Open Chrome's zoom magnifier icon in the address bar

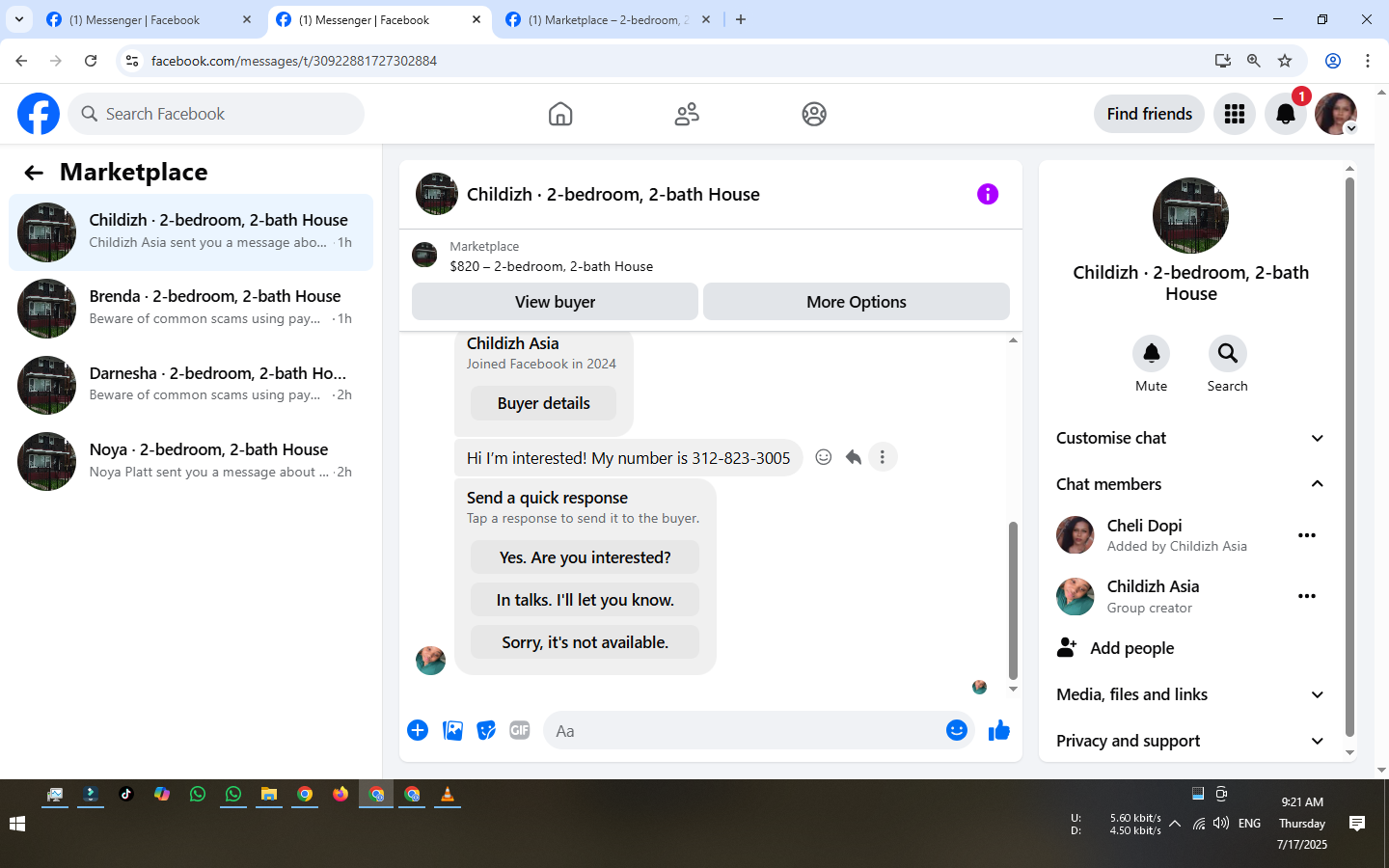pos(1254,61)
